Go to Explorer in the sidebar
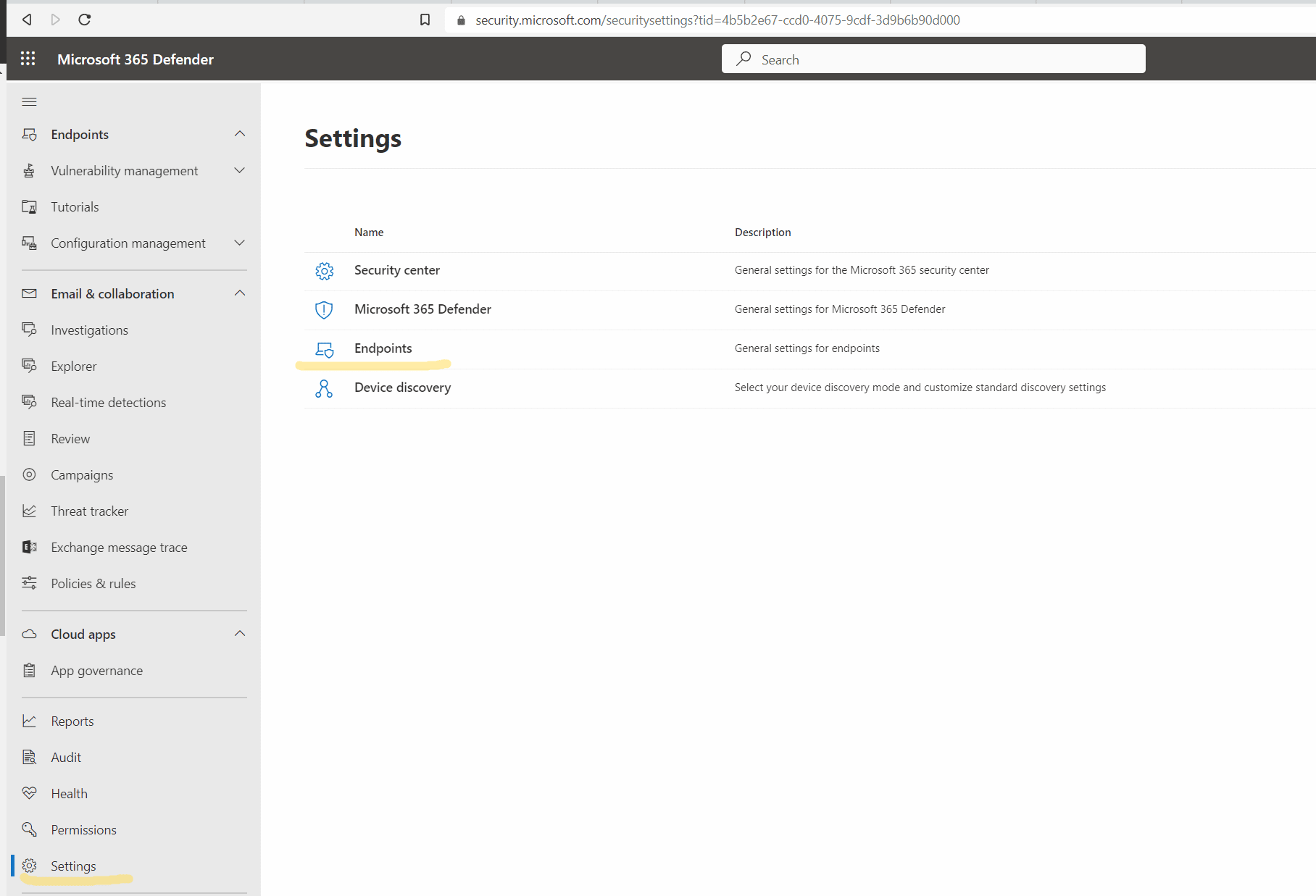This screenshot has width=1316, height=896. click(73, 366)
